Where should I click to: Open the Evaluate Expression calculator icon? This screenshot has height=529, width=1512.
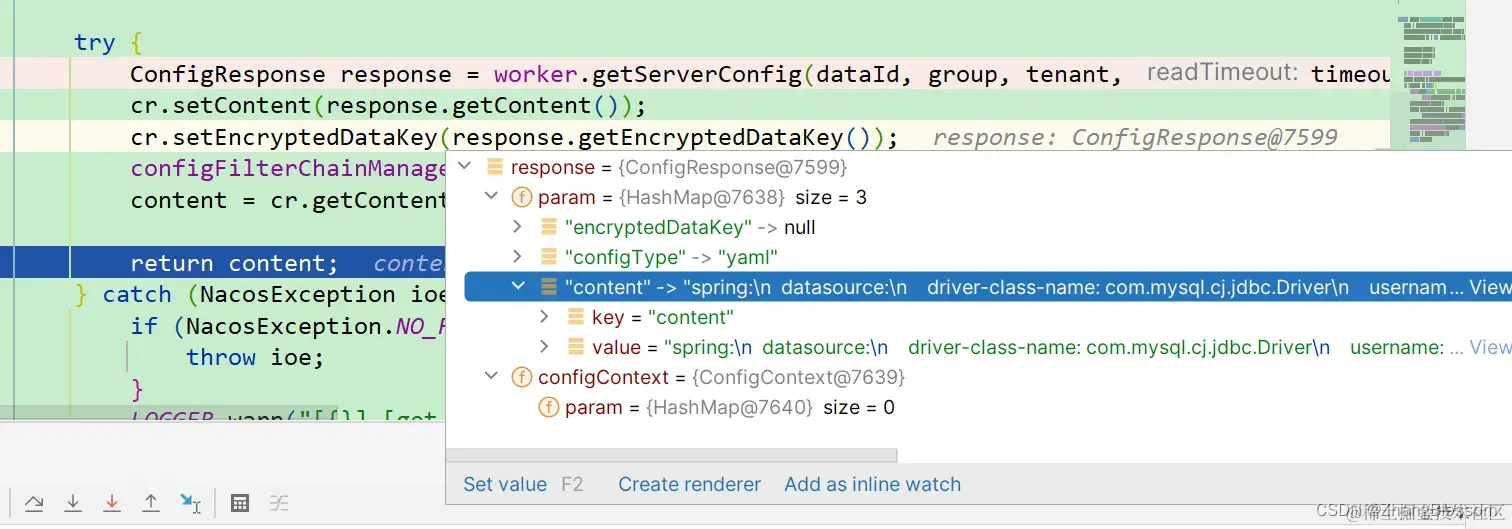240,503
